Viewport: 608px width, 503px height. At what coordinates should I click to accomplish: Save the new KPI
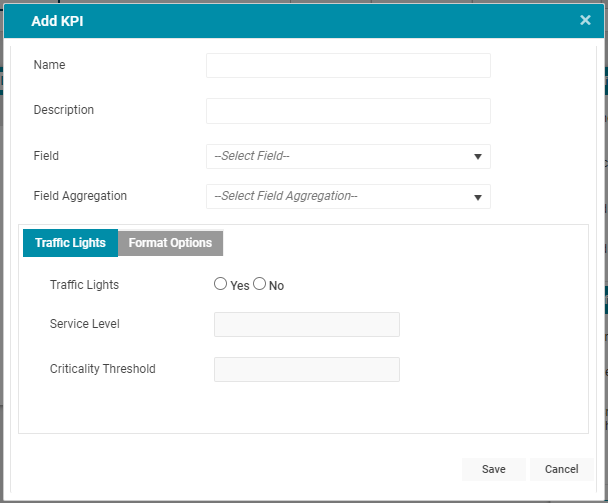[x=494, y=469]
